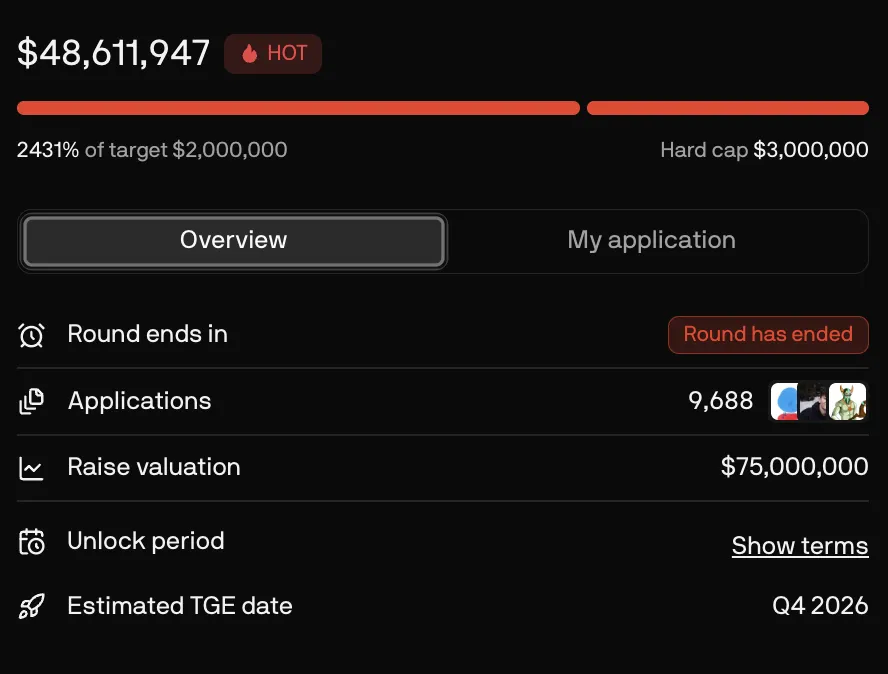Image resolution: width=888 pixels, height=674 pixels.
Task: Click the calendar clock icon beside Unlock period
Action: (31, 542)
